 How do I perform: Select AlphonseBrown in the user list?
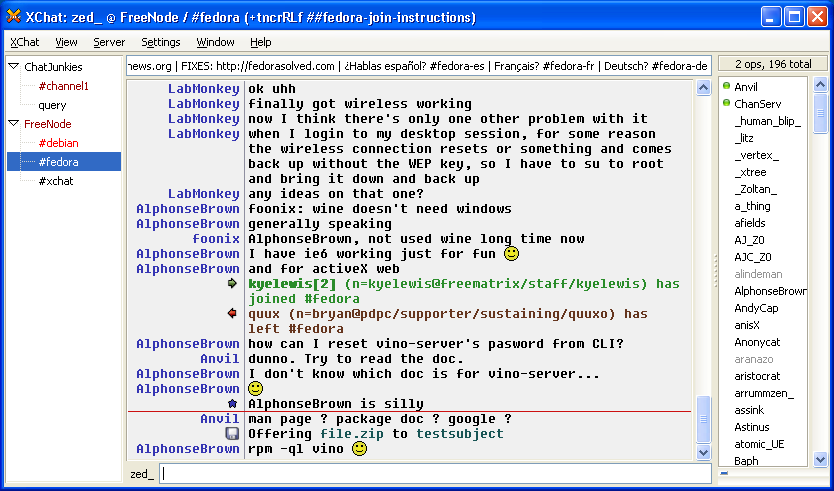pos(770,291)
